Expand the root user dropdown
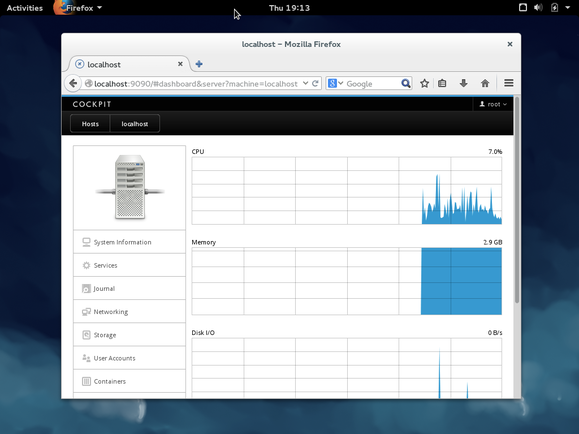 click(x=493, y=104)
